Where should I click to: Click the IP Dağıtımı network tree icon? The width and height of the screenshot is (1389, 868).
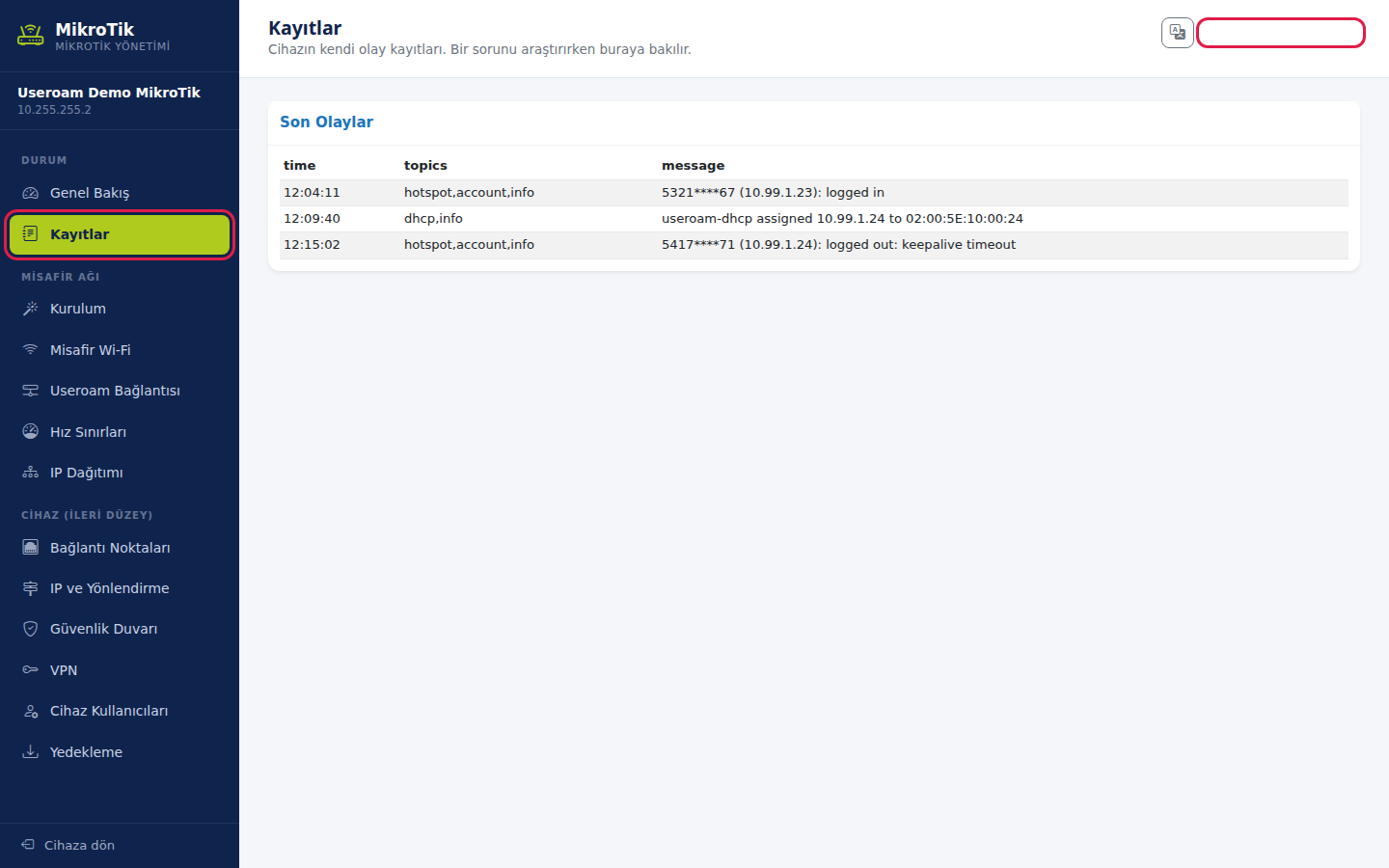[x=31, y=473]
